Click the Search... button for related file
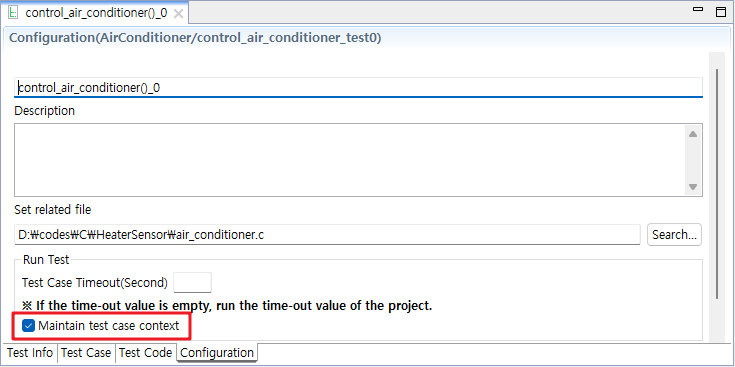Viewport: 735px width, 367px height. tap(675, 234)
